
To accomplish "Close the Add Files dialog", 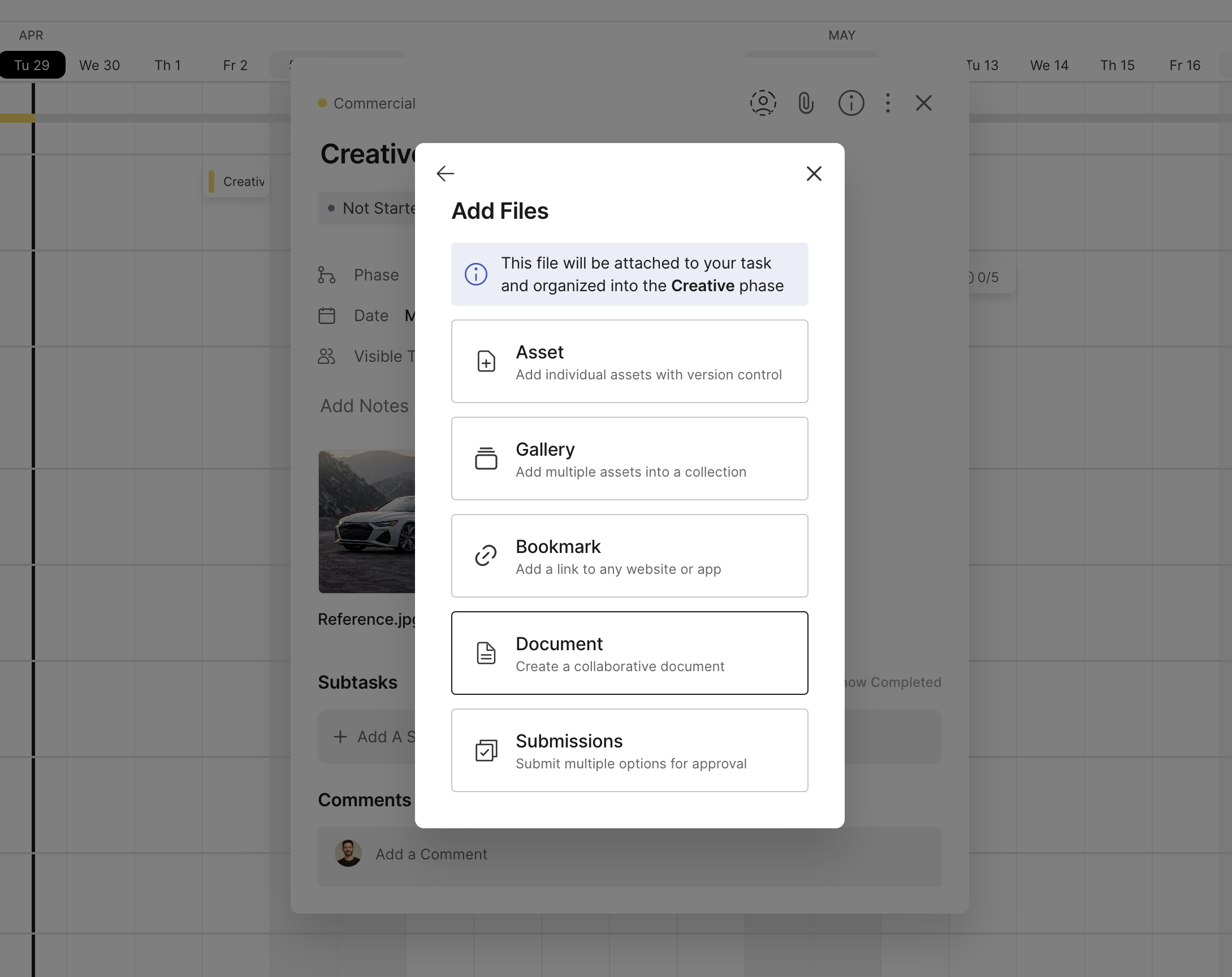I will coord(814,173).
